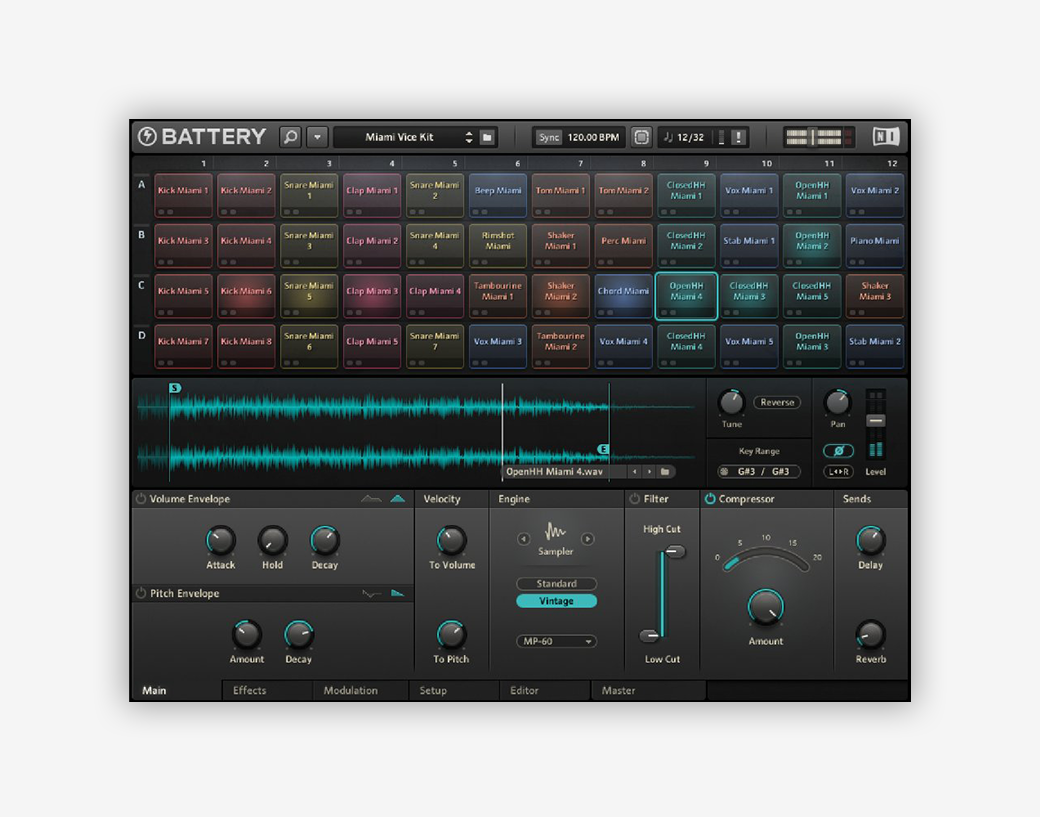Viewport: 1040px width, 817px height.
Task: Toggle the Sync button
Action: click(x=549, y=137)
